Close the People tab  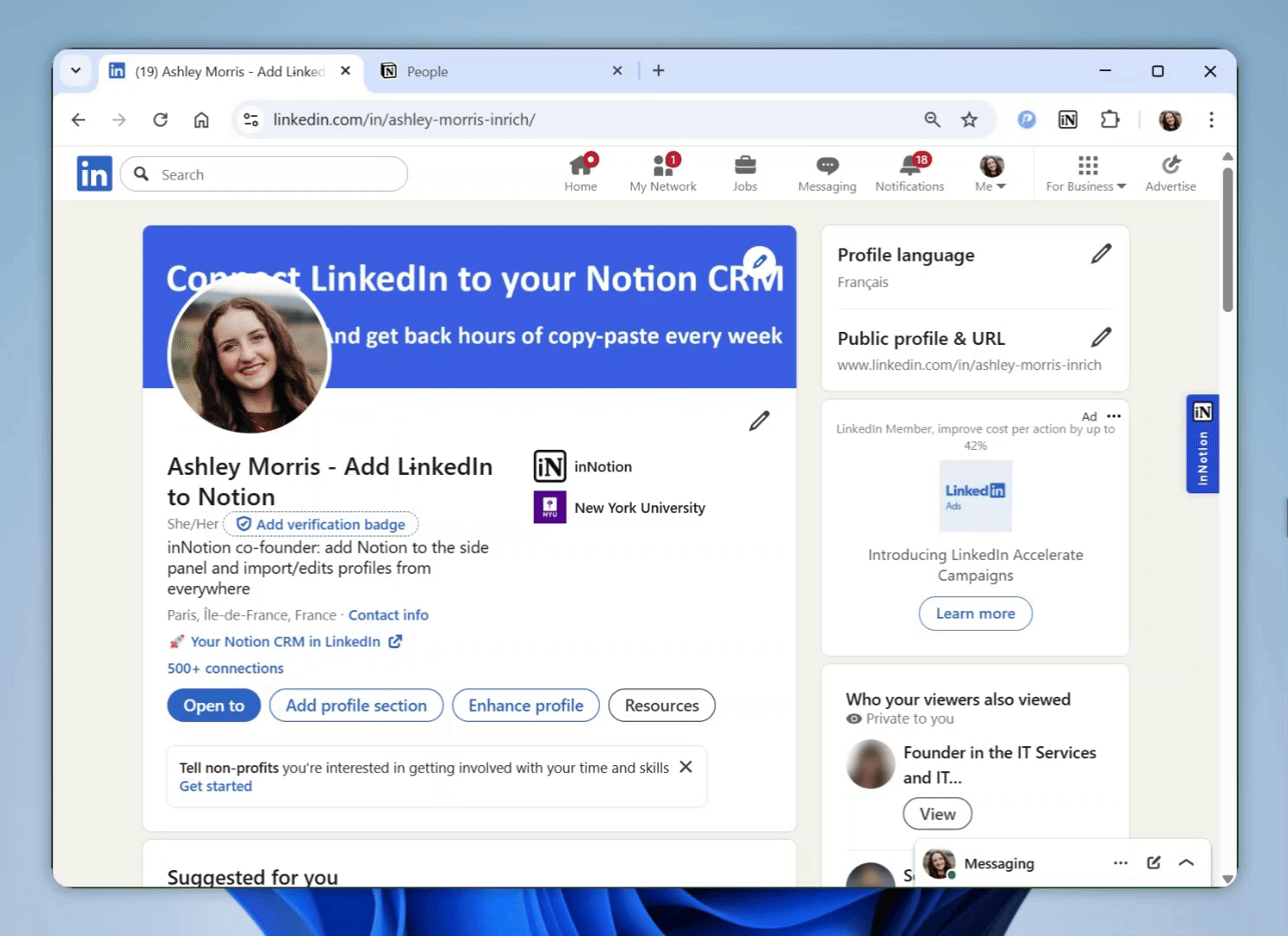(x=617, y=71)
